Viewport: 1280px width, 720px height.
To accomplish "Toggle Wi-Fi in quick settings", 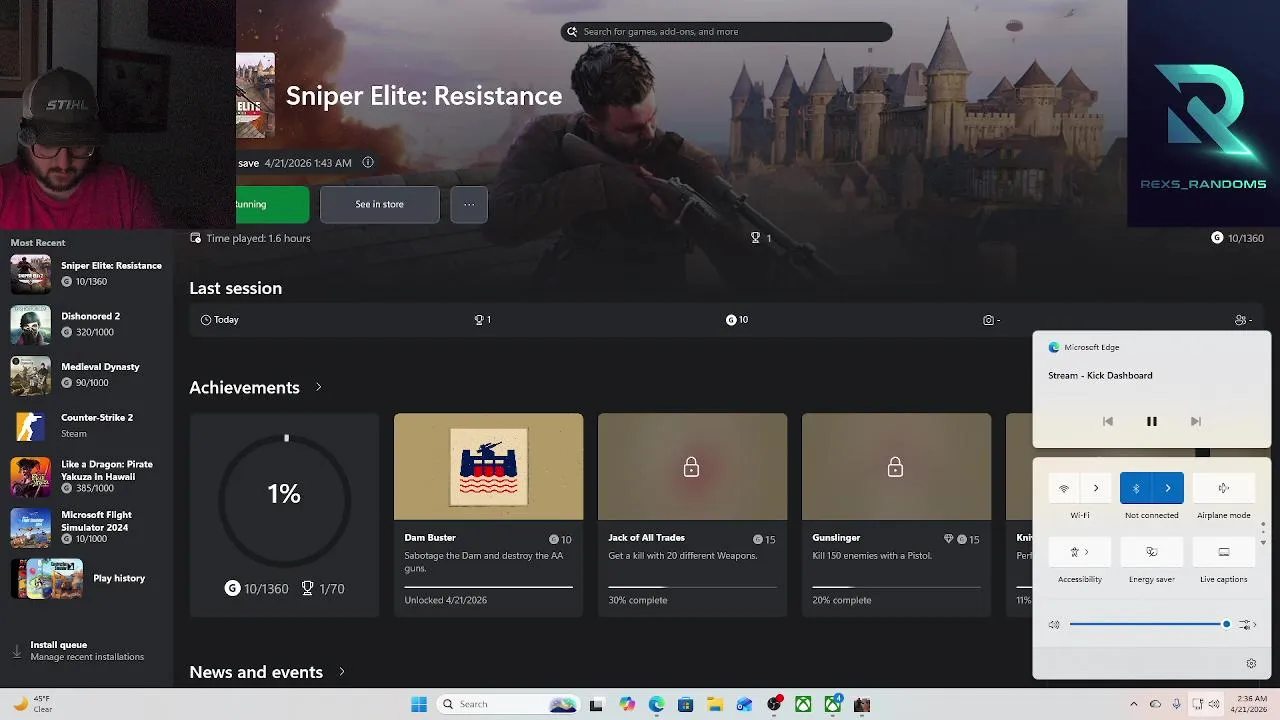I will coord(1064,488).
